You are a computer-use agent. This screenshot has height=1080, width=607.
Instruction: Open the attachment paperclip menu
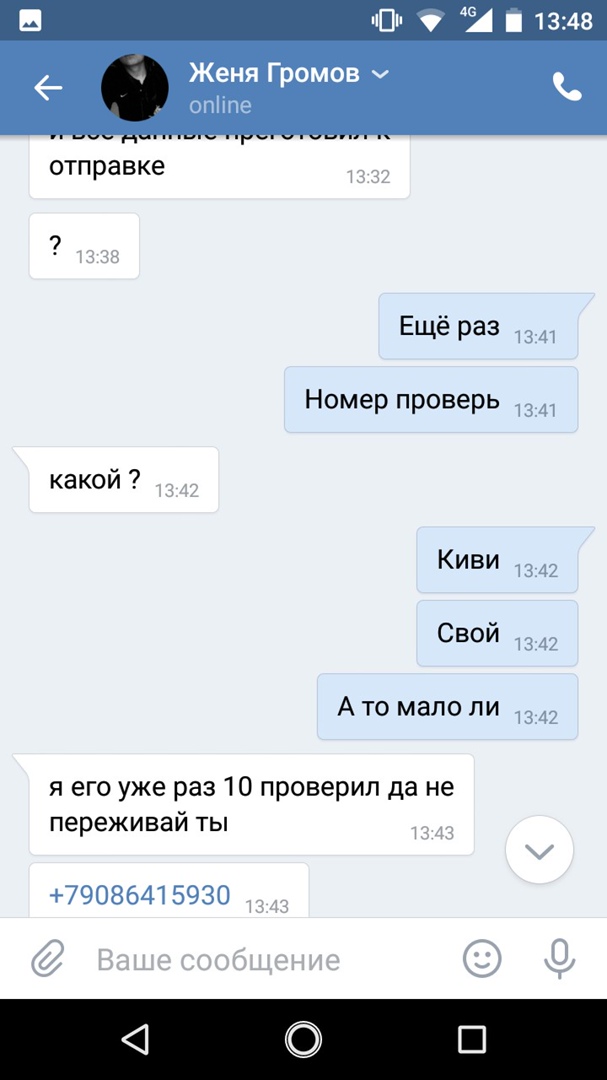[x=48, y=959]
